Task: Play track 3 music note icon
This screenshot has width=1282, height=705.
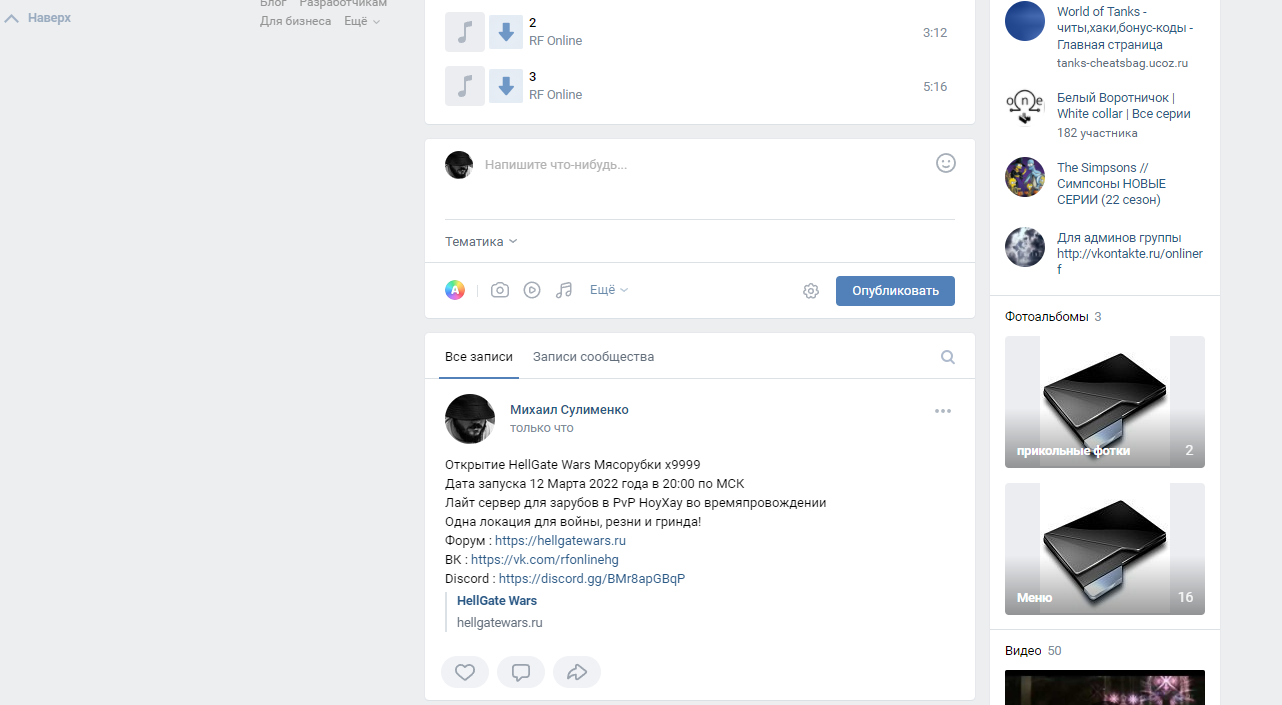Action: point(464,86)
